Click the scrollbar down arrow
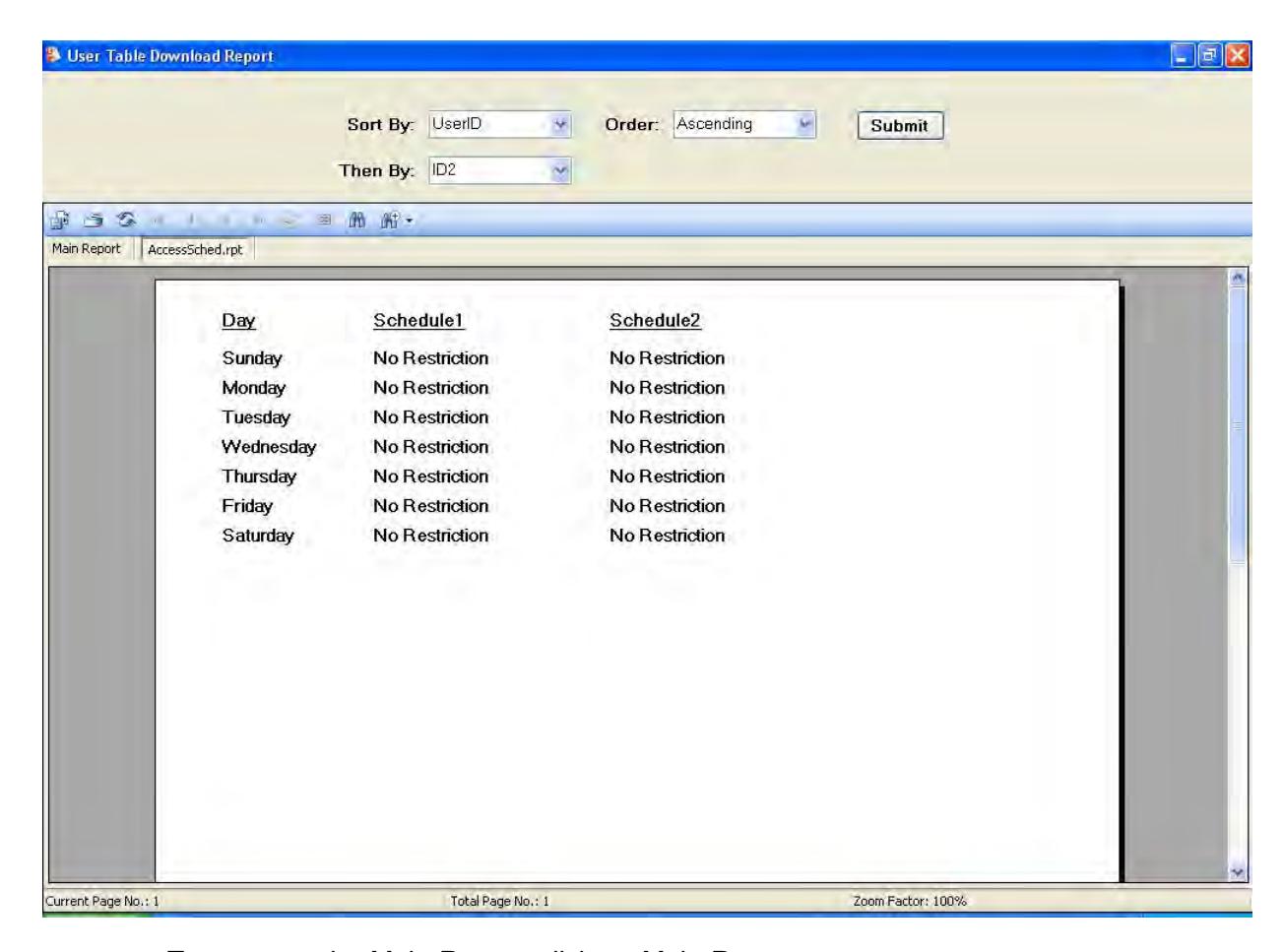This screenshot has height=952, width=1283. point(1239,872)
